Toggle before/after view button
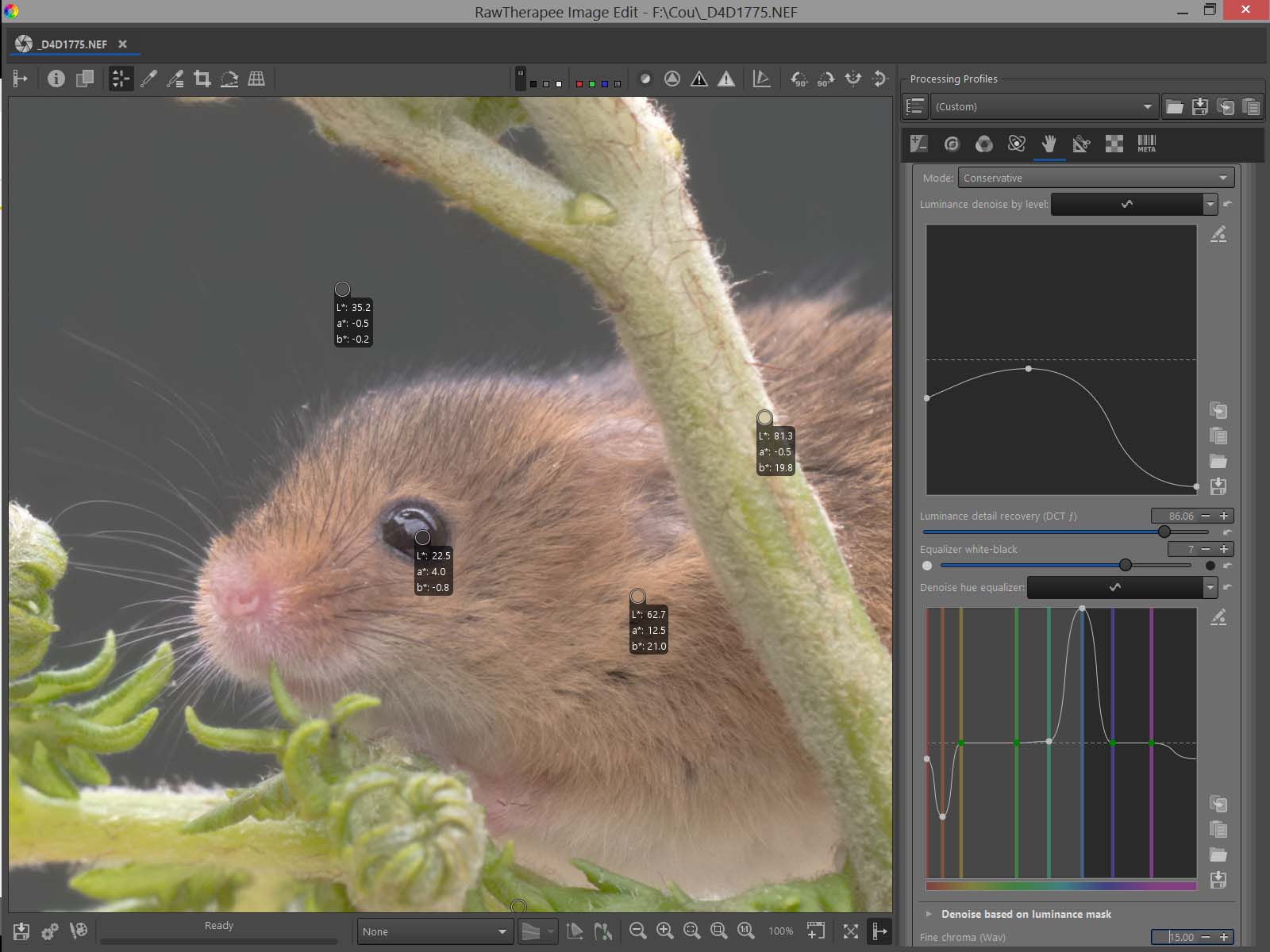The image size is (1270, 952). pyautogui.click(x=84, y=79)
